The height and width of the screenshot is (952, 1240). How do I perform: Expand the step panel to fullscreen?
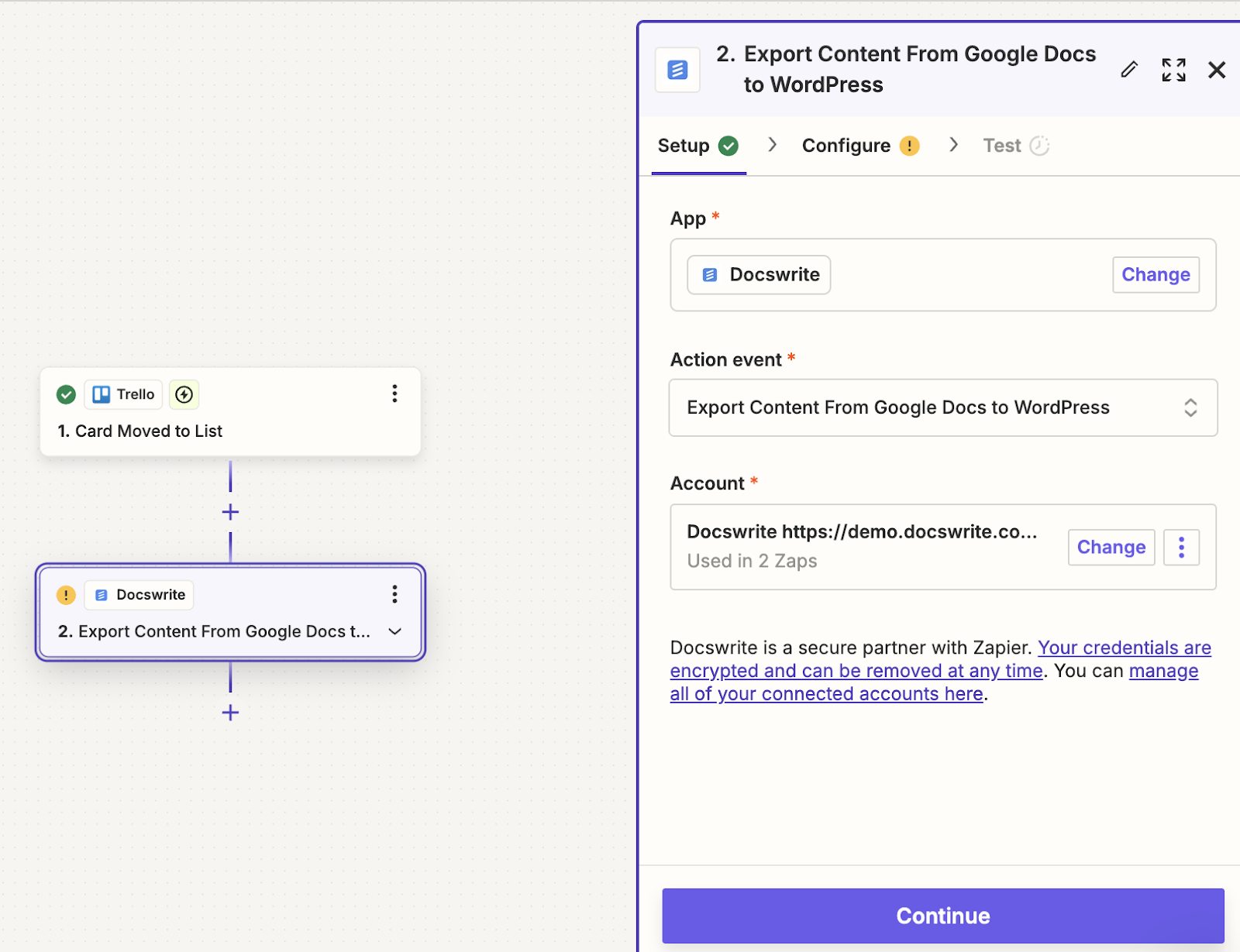(1173, 70)
